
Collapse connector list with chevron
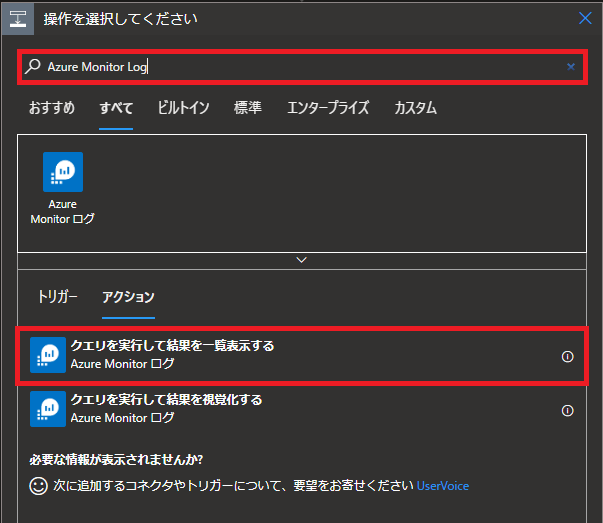click(x=302, y=260)
